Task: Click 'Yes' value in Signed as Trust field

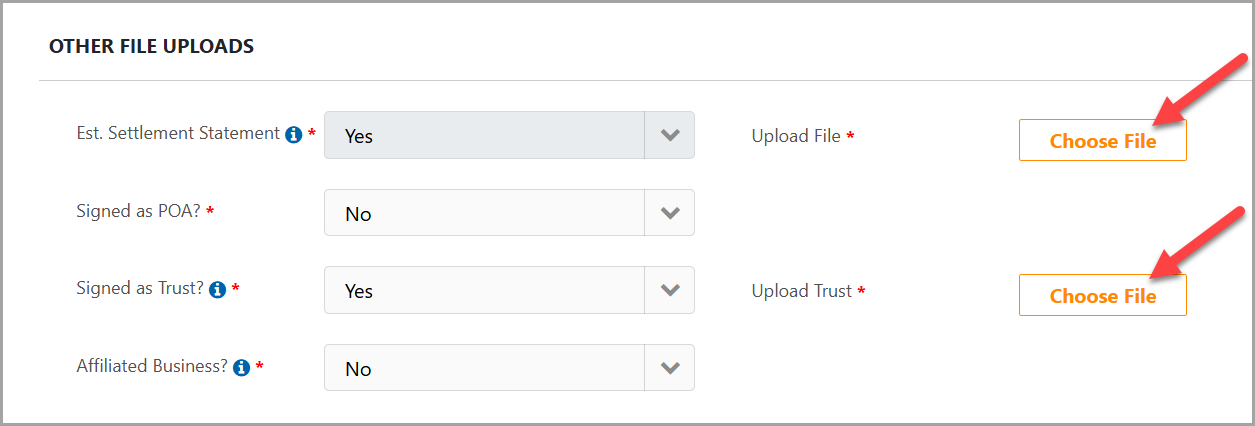Action: coord(359,291)
